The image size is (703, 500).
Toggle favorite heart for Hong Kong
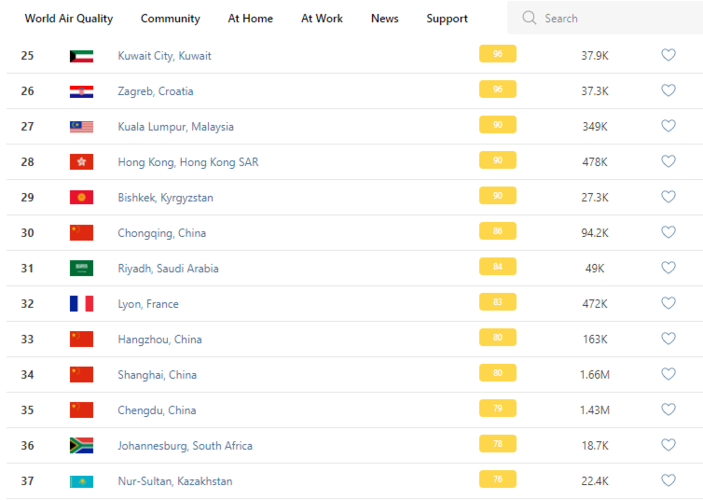(x=668, y=162)
